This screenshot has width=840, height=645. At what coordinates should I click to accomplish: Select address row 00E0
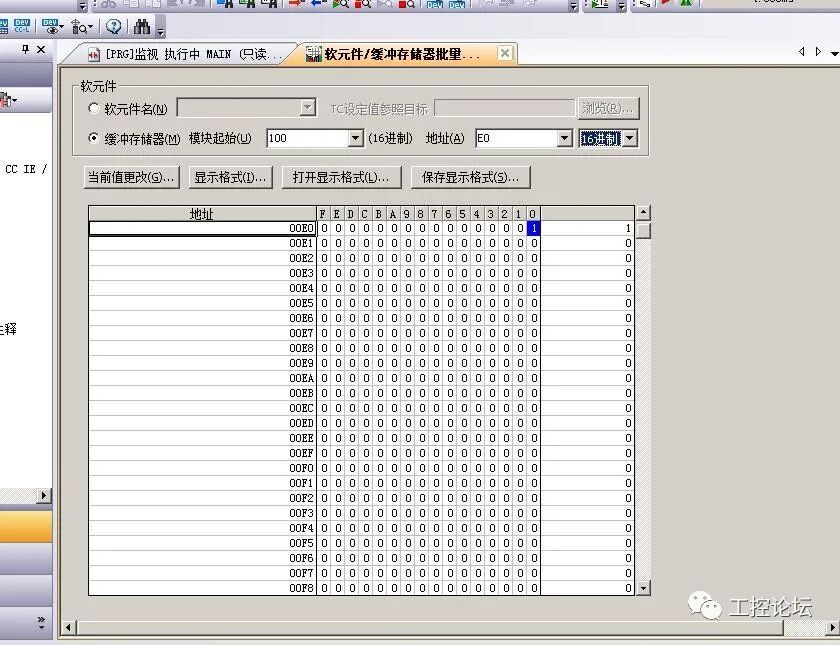(202, 228)
